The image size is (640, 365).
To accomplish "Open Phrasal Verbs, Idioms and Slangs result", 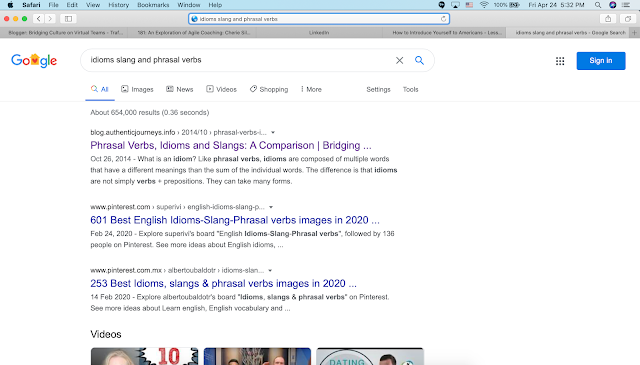I will point(231,145).
